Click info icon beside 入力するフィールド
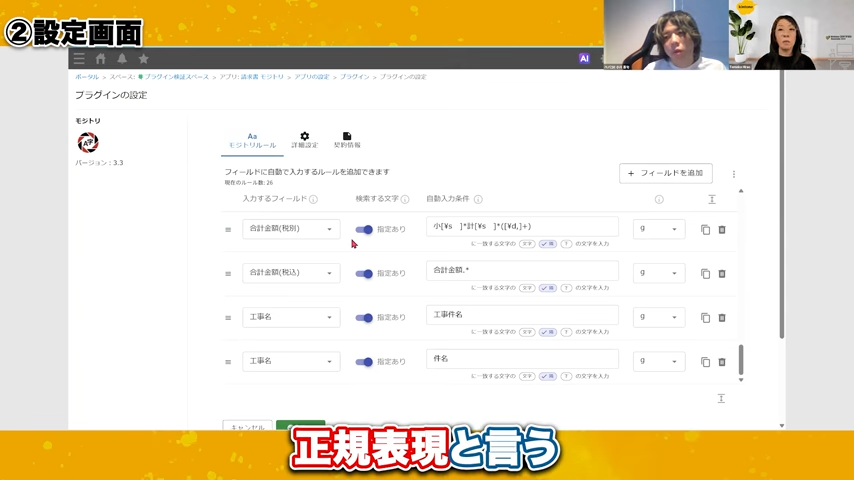Viewport: 854px width, 480px height. pyautogui.click(x=313, y=199)
